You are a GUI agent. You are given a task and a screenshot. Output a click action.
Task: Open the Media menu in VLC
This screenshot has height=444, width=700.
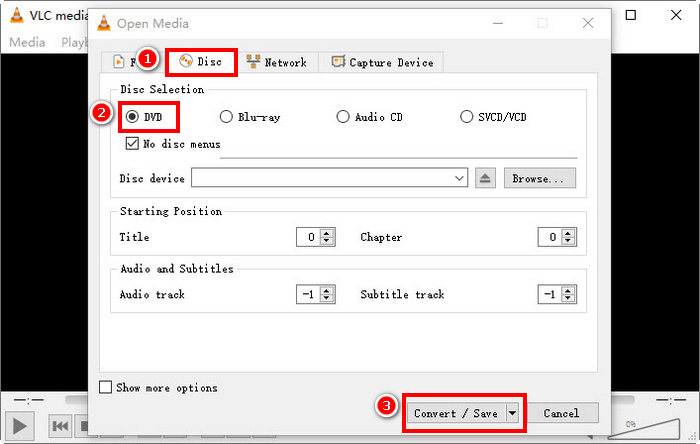coord(27,42)
